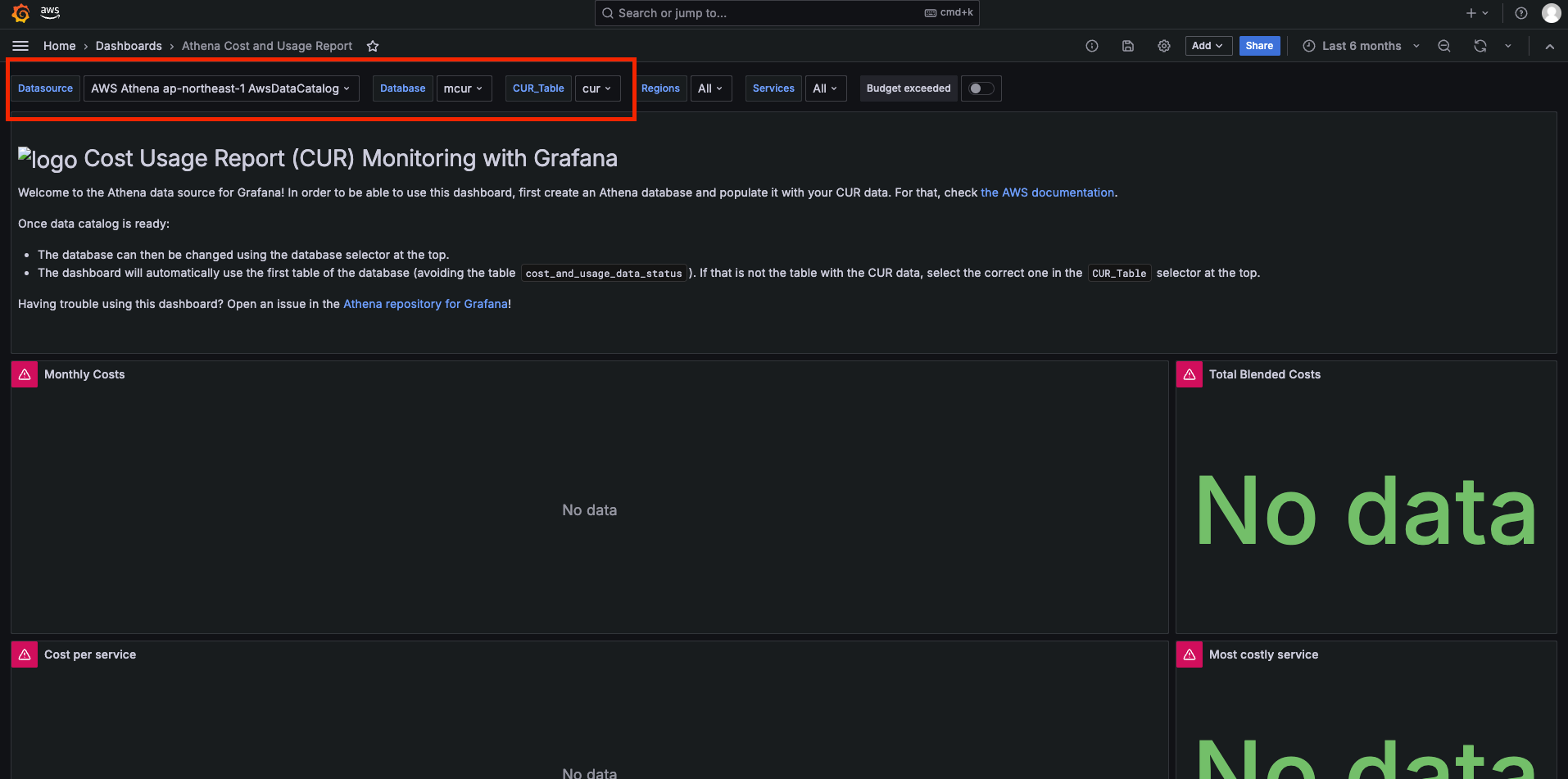Open the hamburger navigation menu
The height and width of the screenshot is (779, 1568).
pyautogui.click(x=20, y=46)
